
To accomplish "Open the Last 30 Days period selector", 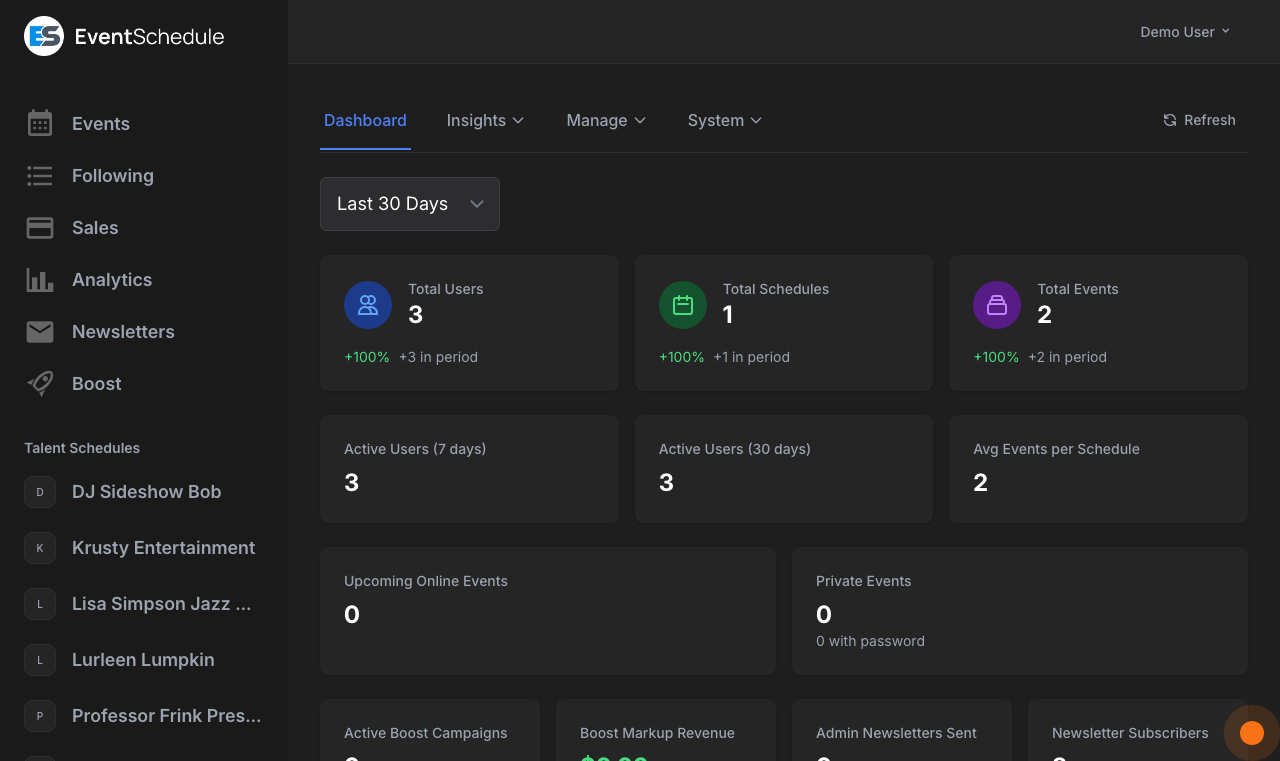I will [x=410, y=204].
